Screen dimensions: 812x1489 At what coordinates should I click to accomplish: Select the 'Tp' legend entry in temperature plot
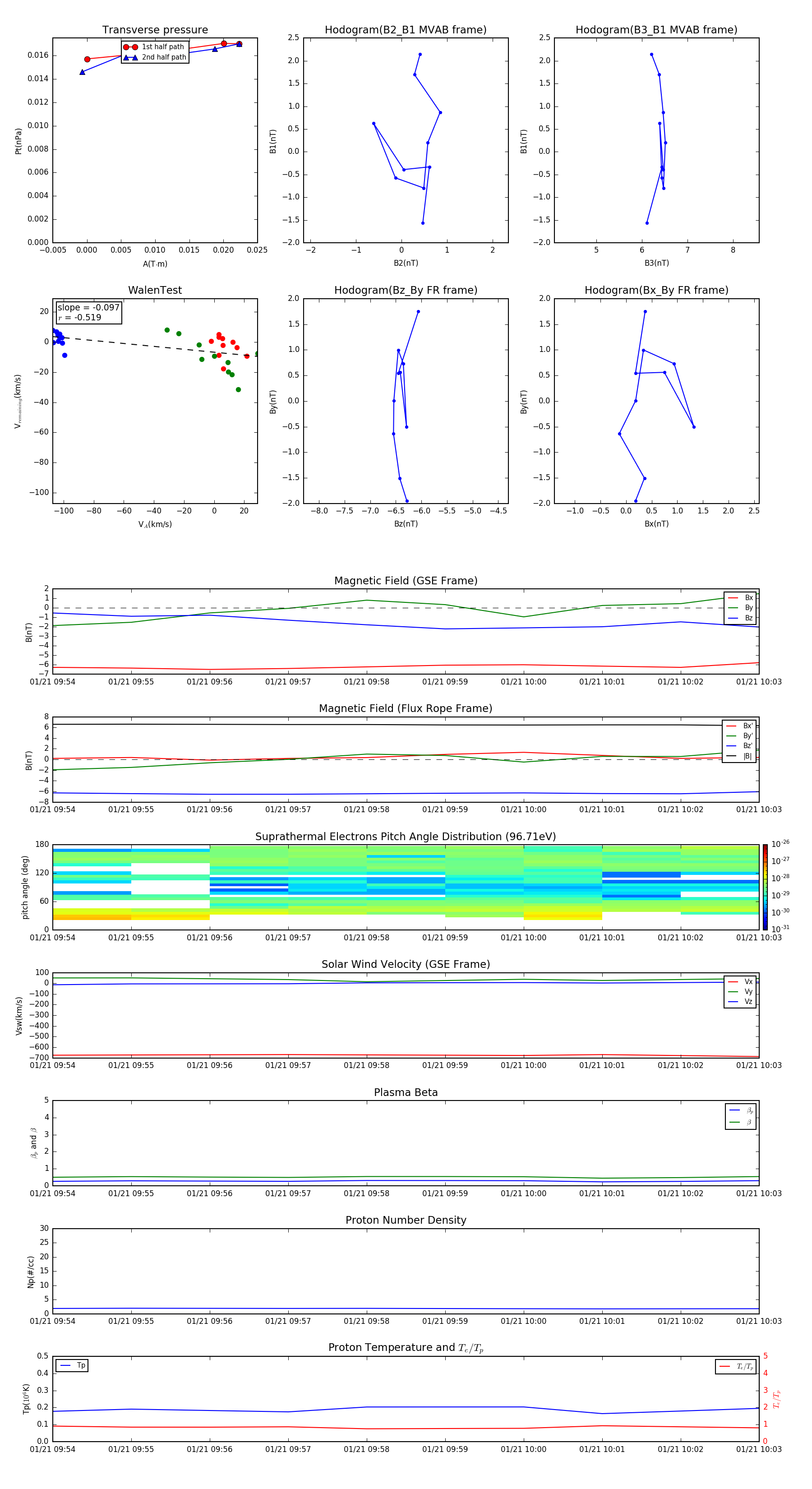click(72, 1365)
